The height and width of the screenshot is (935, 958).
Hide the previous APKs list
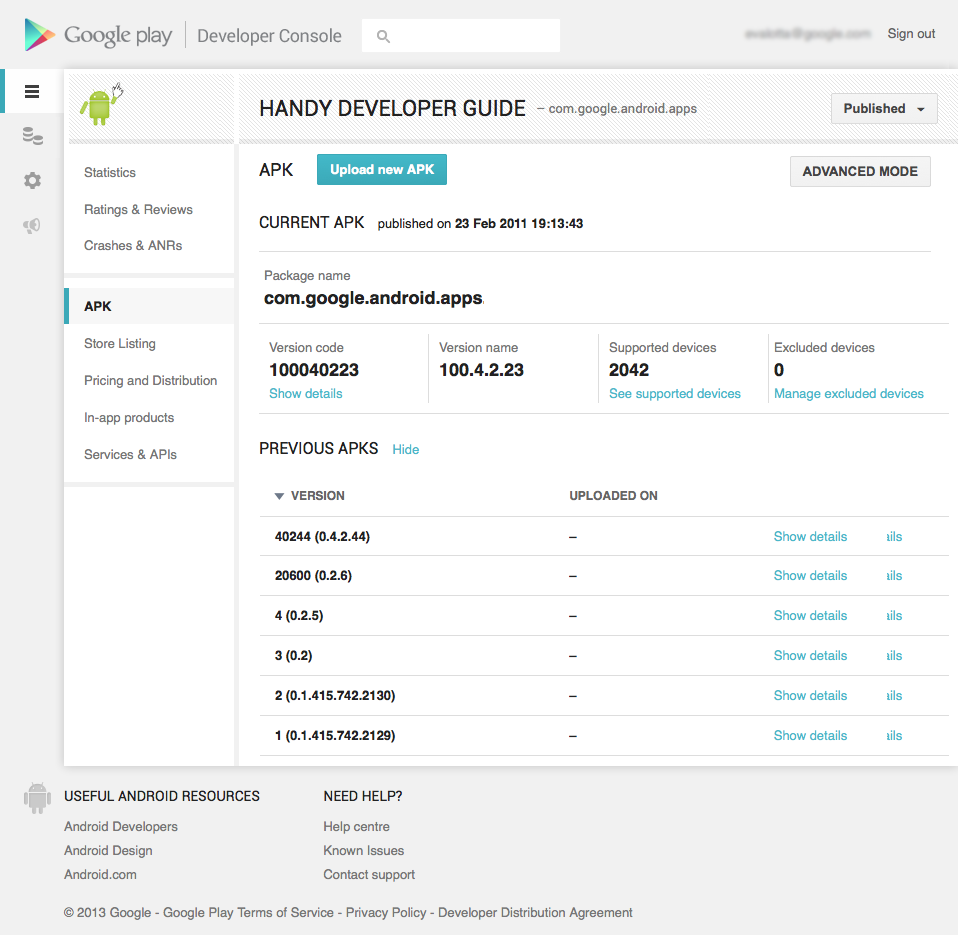406,450
